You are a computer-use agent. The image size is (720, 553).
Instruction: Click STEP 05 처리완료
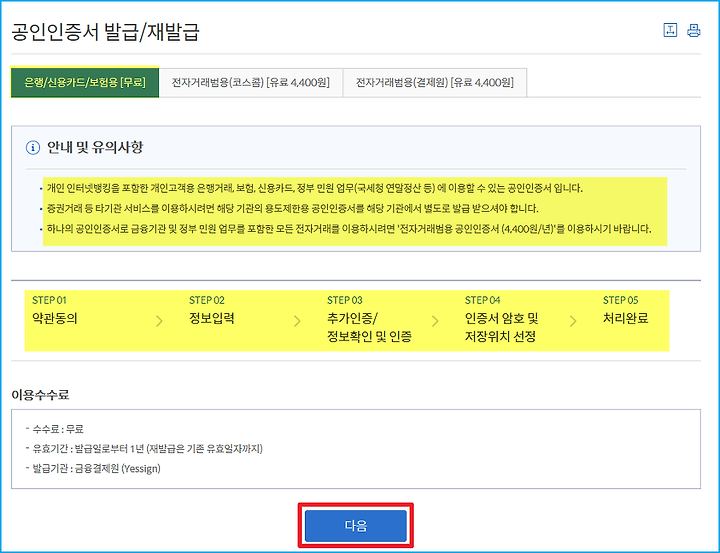625,310
